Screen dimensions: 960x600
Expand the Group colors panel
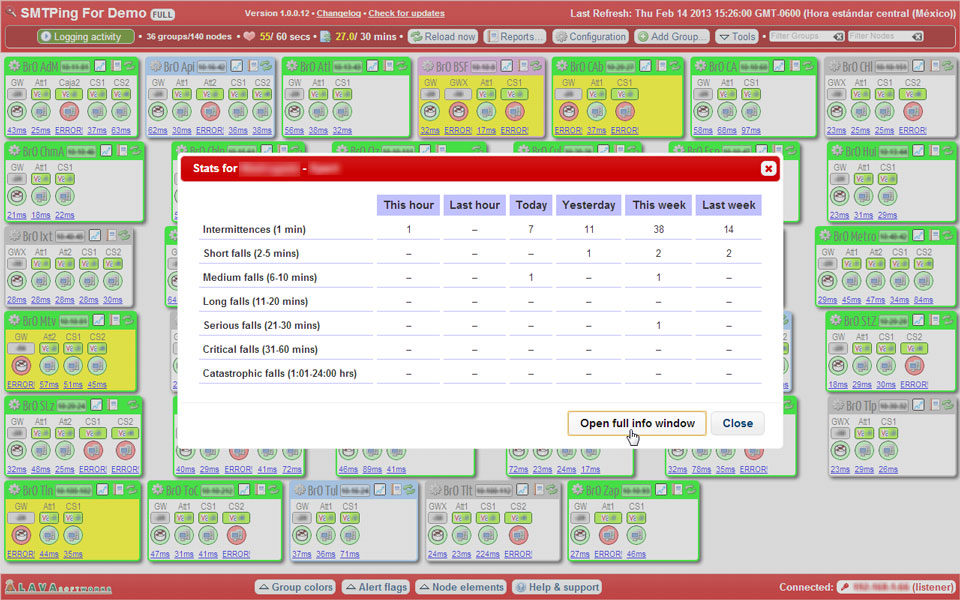295,587
